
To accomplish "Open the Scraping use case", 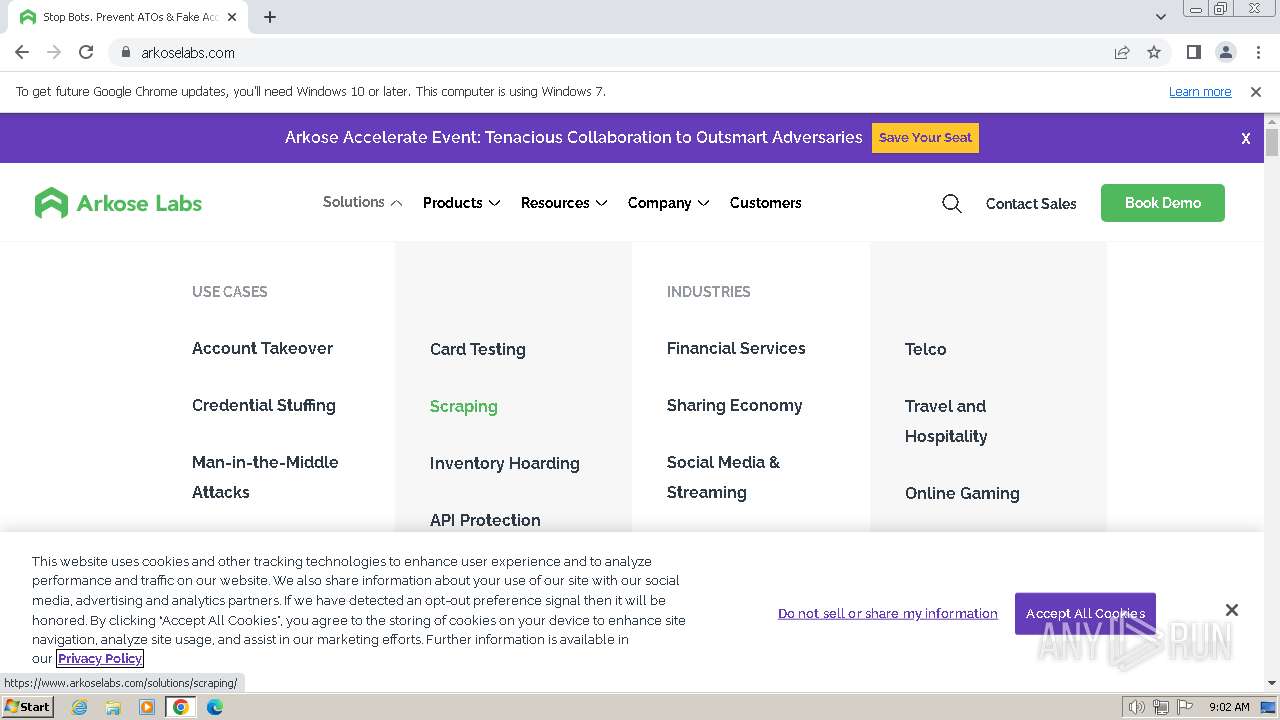I will 463,406.
